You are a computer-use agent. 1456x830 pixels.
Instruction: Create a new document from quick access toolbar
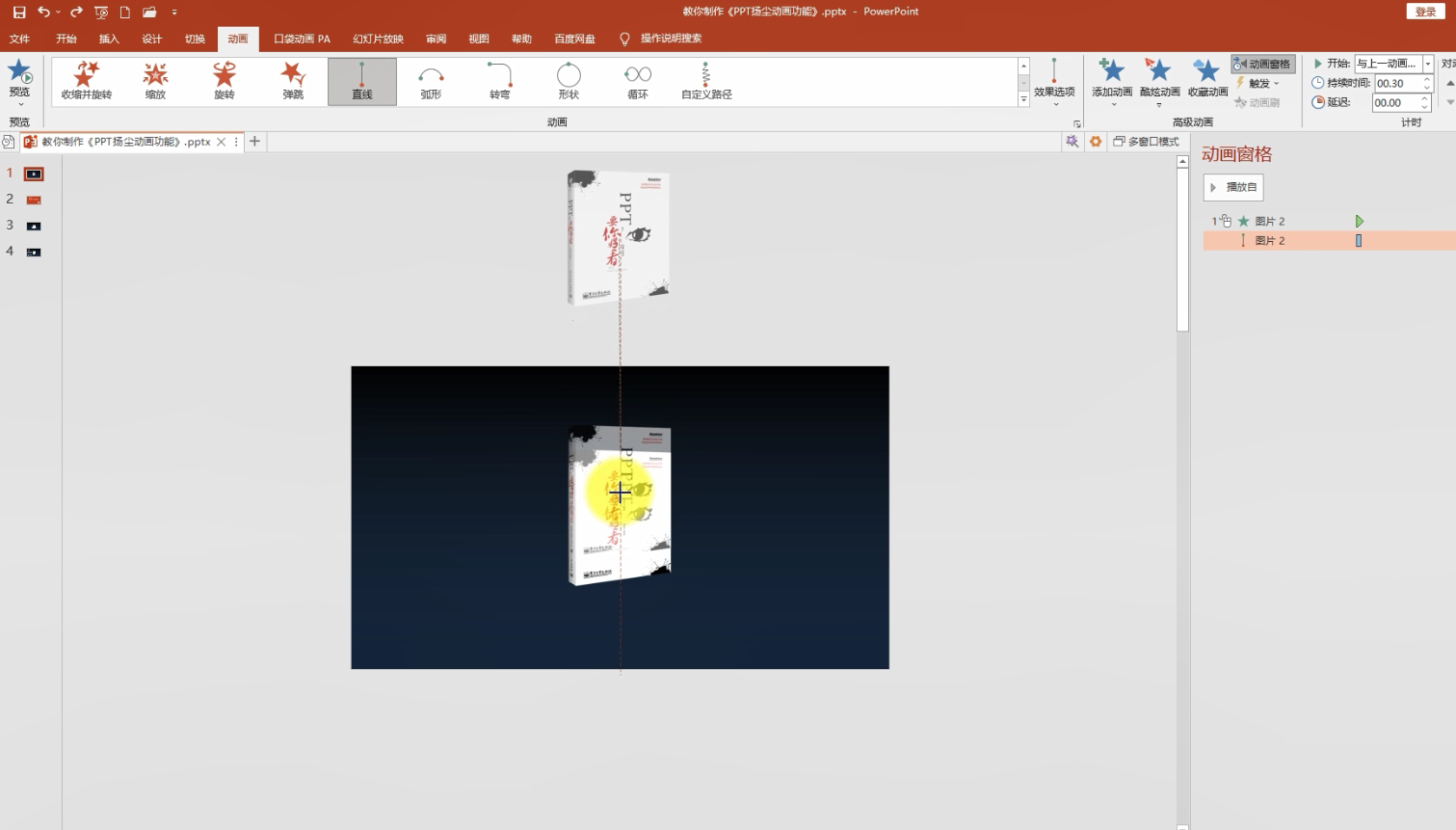coord(125,13)
